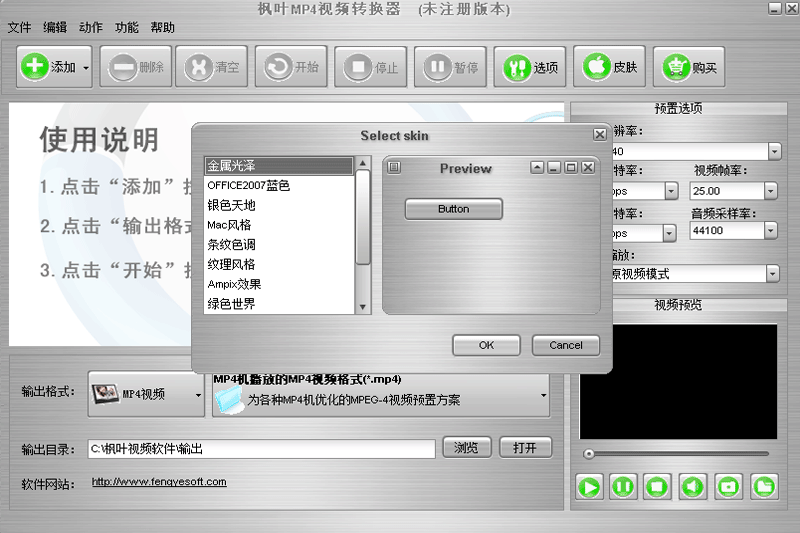800x533 pixels.
Task: Toggle the preview mute speaker icon
Action: [693, 487]
